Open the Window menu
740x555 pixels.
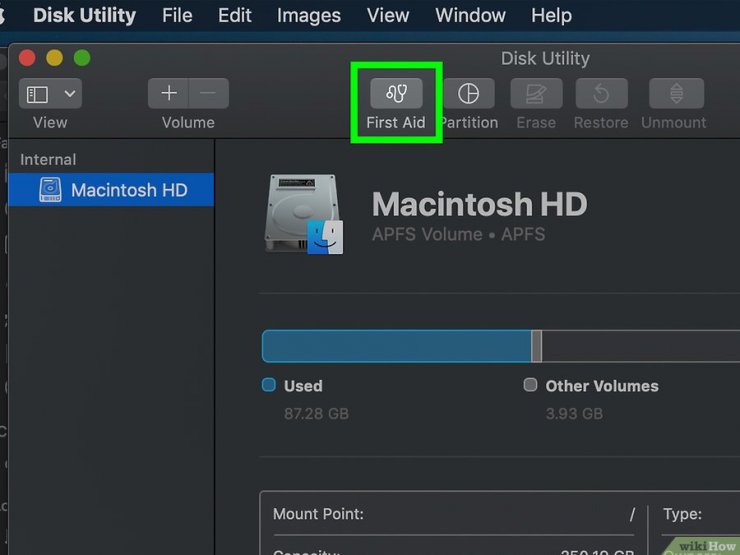point(470,16)
